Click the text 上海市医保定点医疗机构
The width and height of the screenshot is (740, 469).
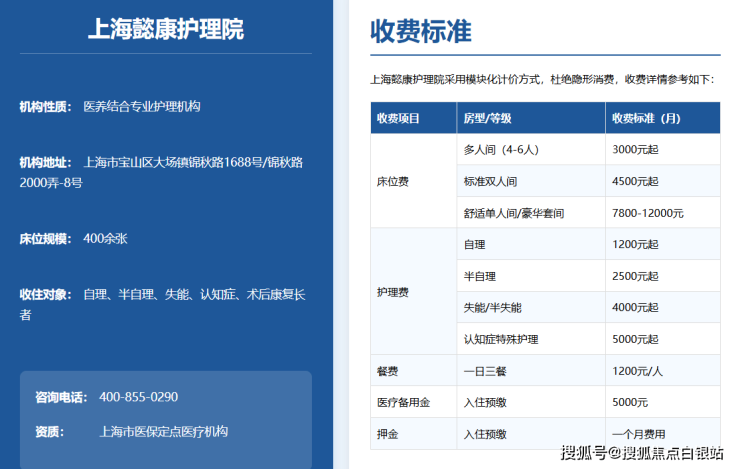click(163, 432)
